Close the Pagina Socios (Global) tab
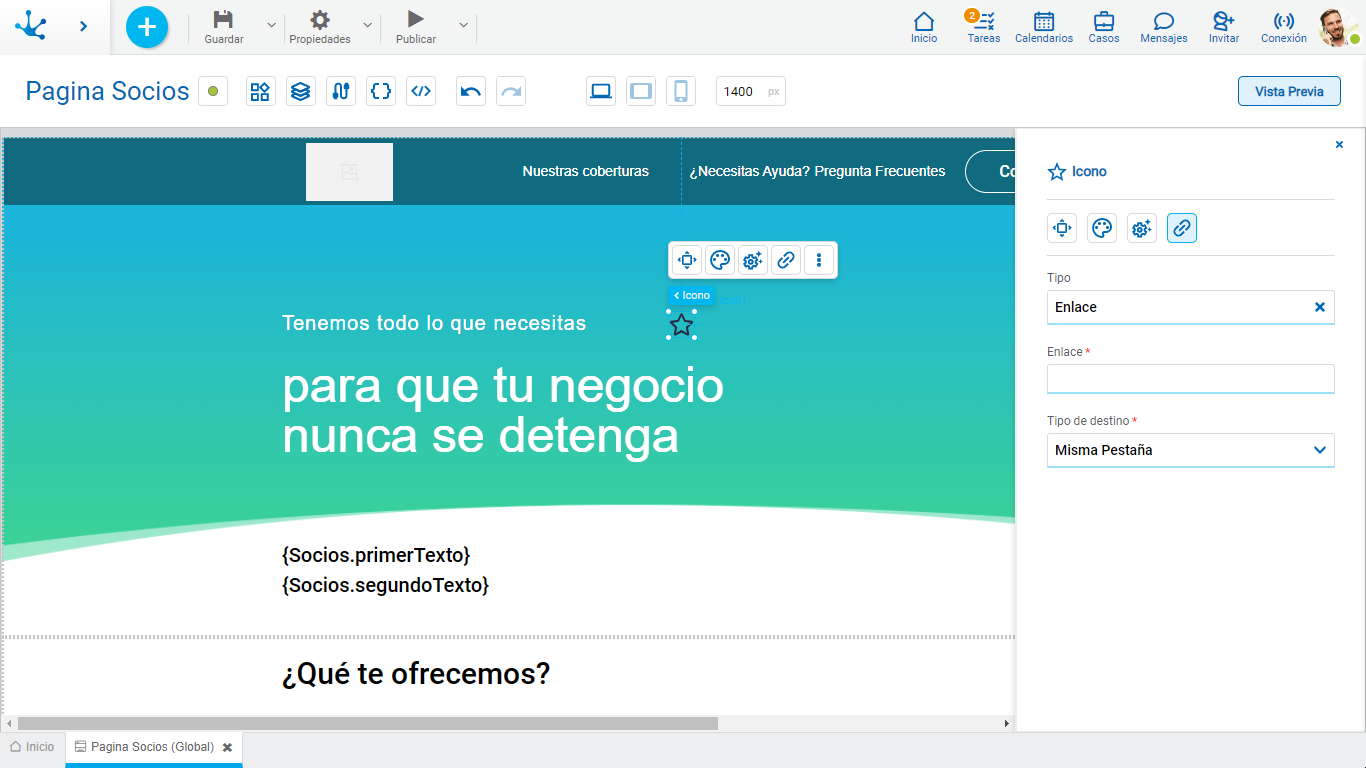The image size is (1366, 768). point(228,747)
